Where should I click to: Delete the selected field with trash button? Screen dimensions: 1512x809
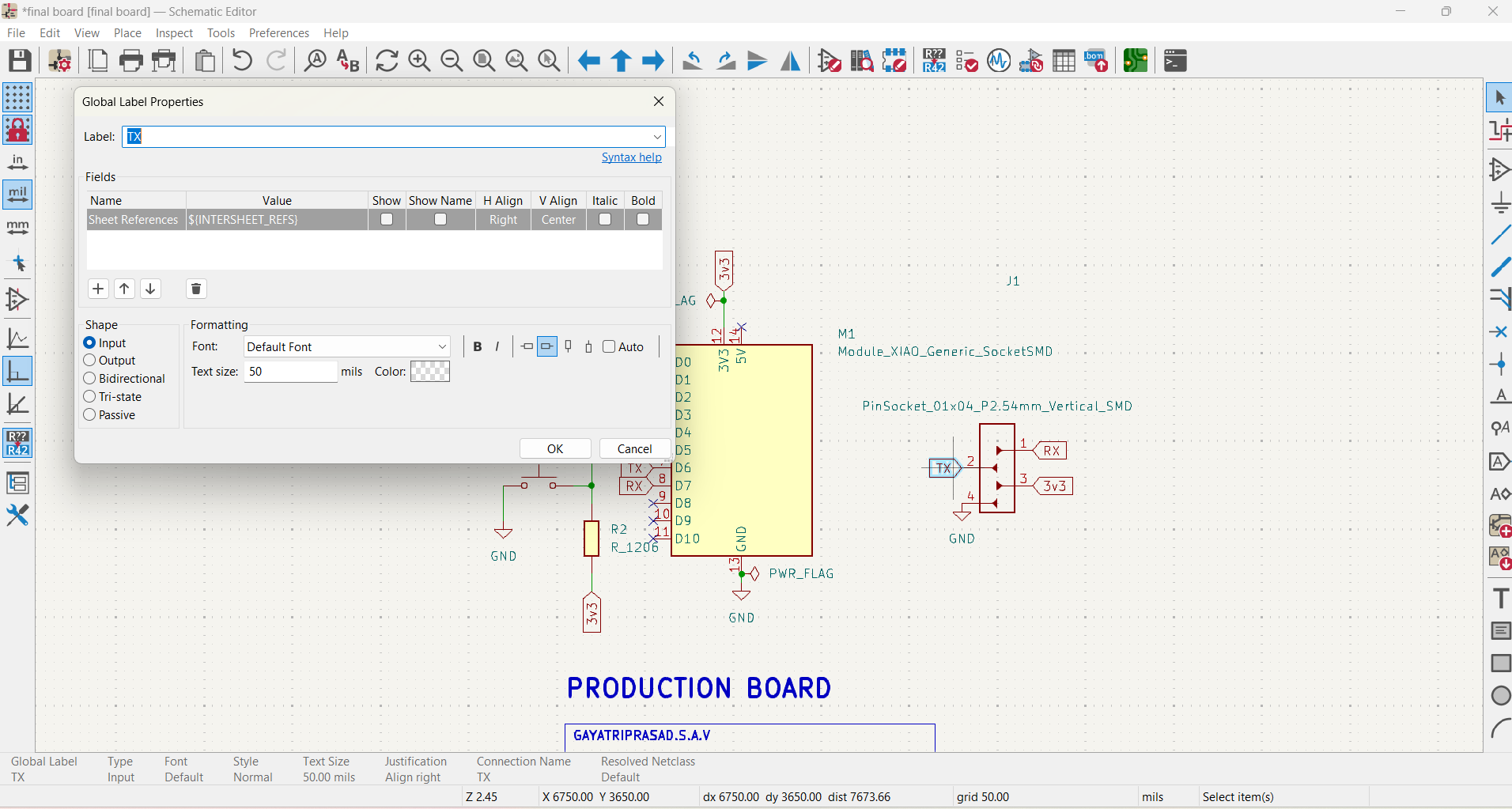point(196,289)
